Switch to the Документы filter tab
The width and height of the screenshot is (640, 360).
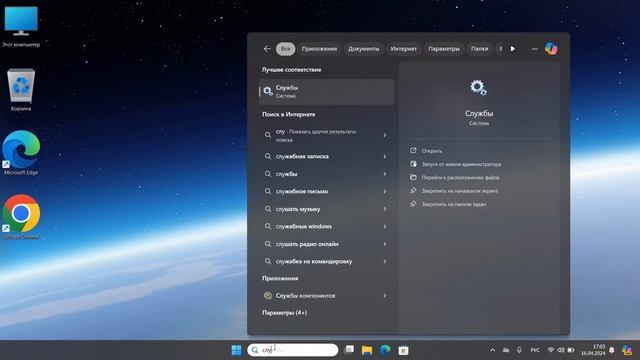click(x=364, y=49)
